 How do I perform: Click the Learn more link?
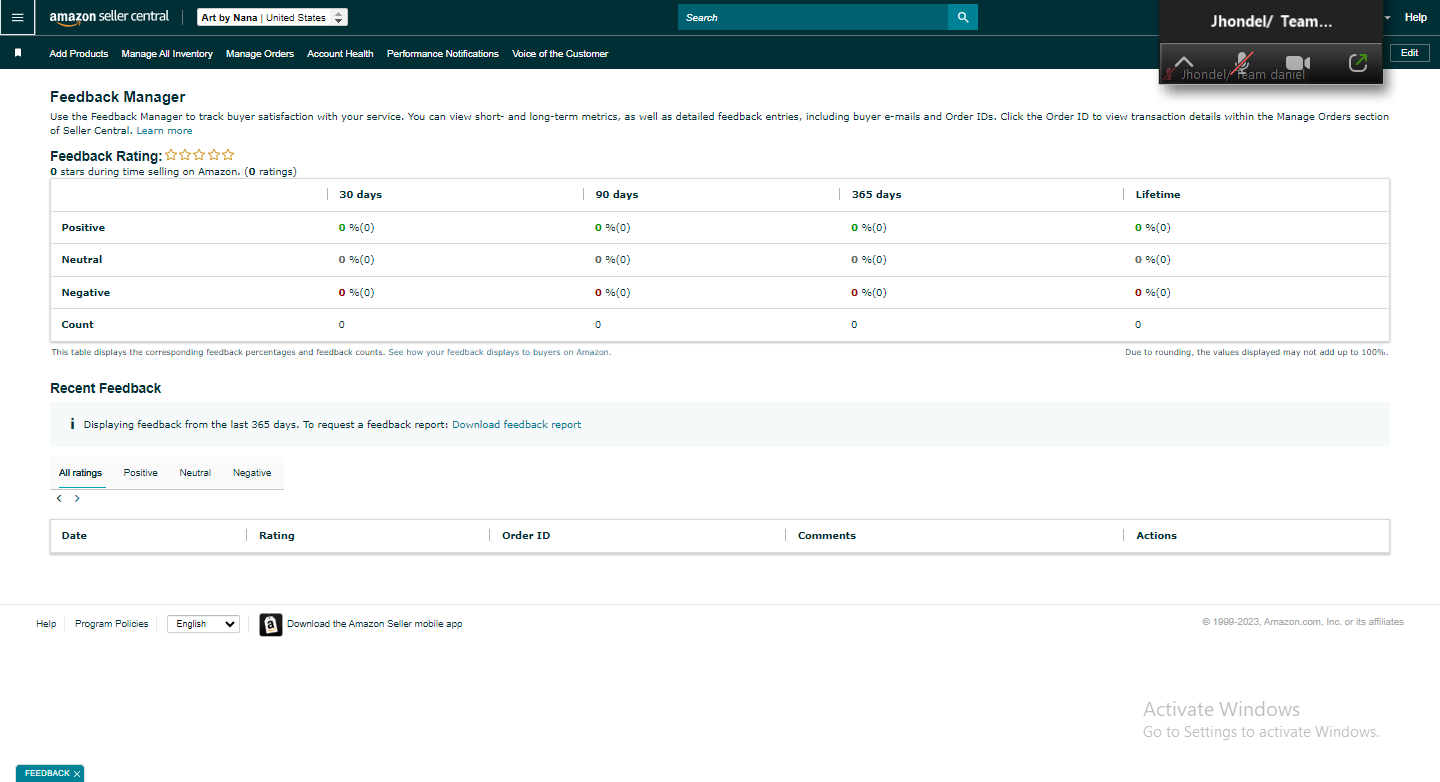[165, 131]
